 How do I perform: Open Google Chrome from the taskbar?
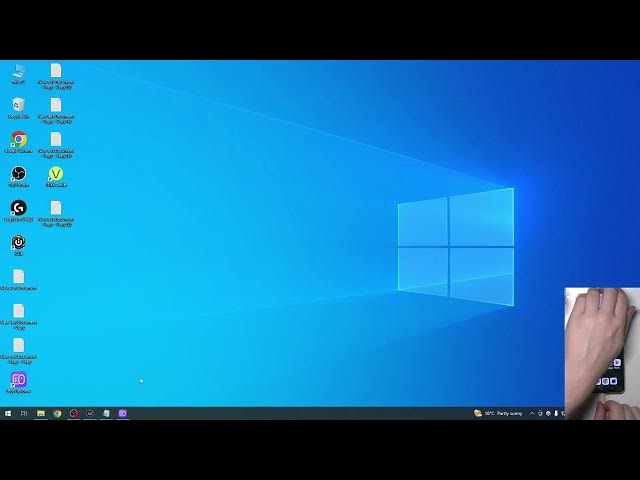[57, 413]
